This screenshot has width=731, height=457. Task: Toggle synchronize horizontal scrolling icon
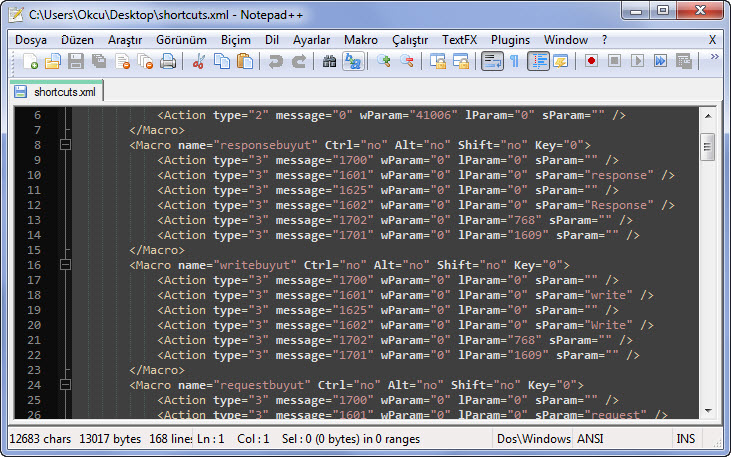[x=461, y=61]
